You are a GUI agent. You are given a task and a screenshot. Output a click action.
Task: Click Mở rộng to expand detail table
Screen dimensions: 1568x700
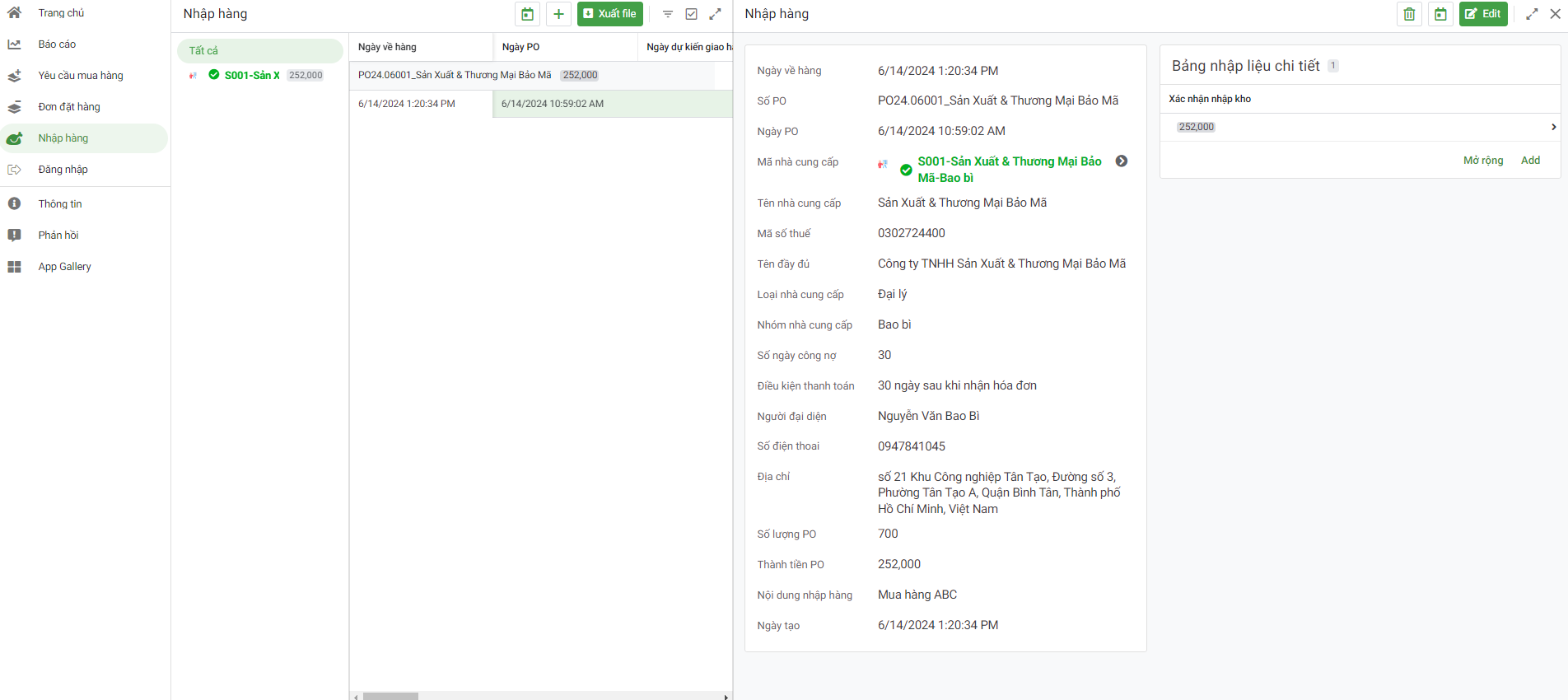(x=1482, y=161)
